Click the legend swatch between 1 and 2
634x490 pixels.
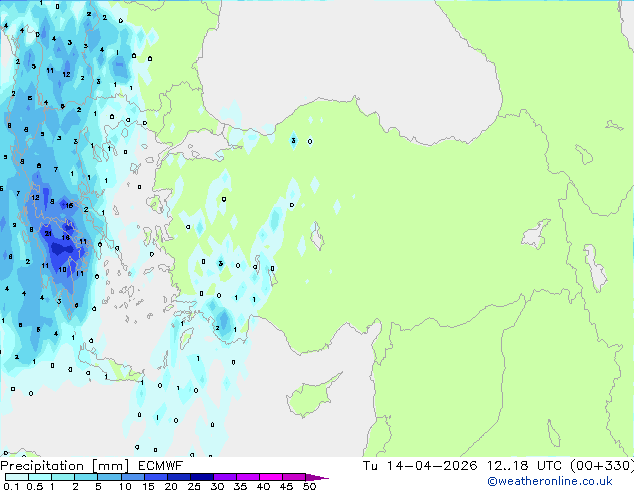(x=63, y=477)
